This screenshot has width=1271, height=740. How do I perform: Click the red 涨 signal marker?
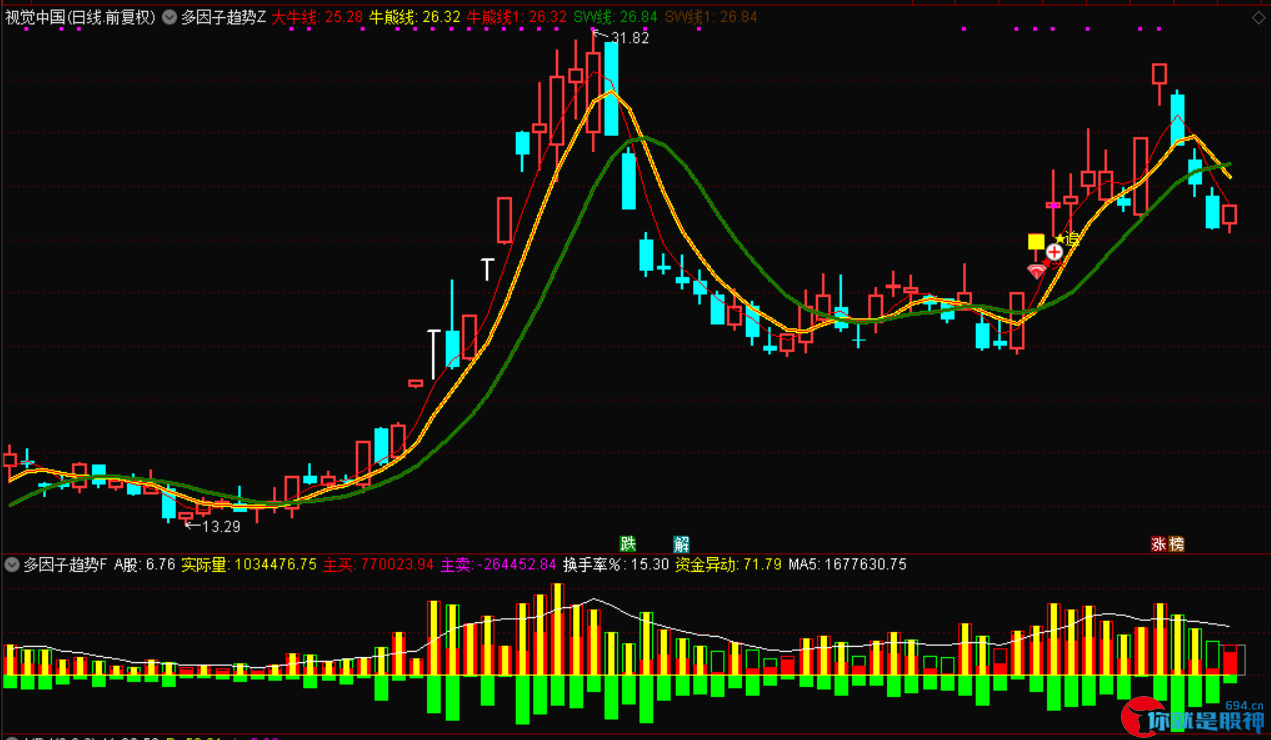pyautogui.click(x=1158, y=544)
